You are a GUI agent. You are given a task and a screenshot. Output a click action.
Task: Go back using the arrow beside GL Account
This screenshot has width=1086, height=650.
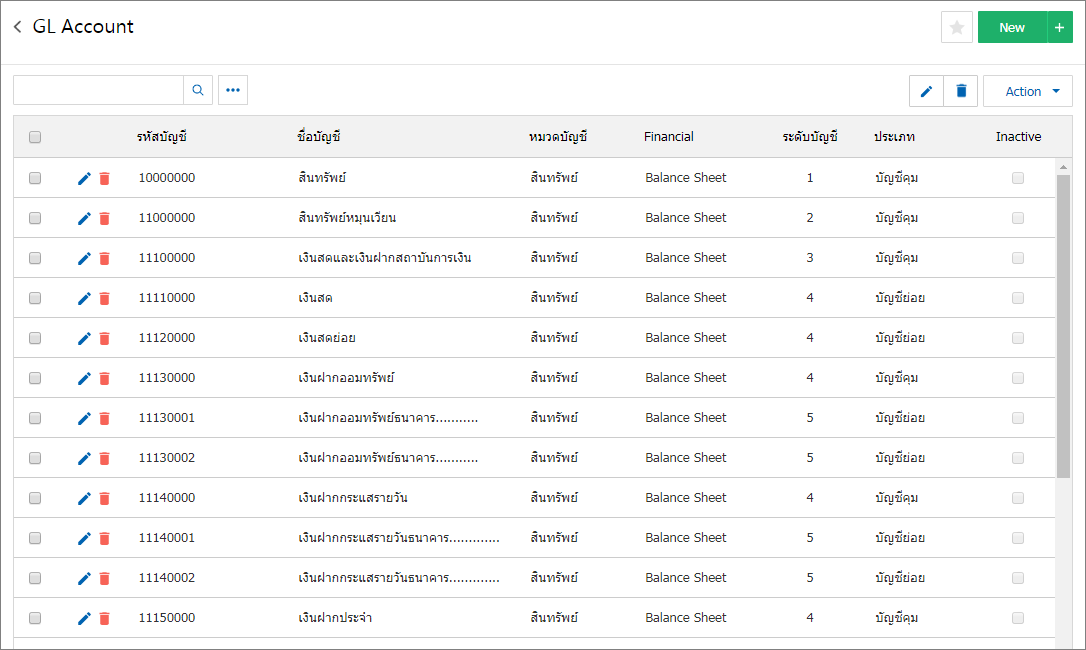[x=18, y=26]
